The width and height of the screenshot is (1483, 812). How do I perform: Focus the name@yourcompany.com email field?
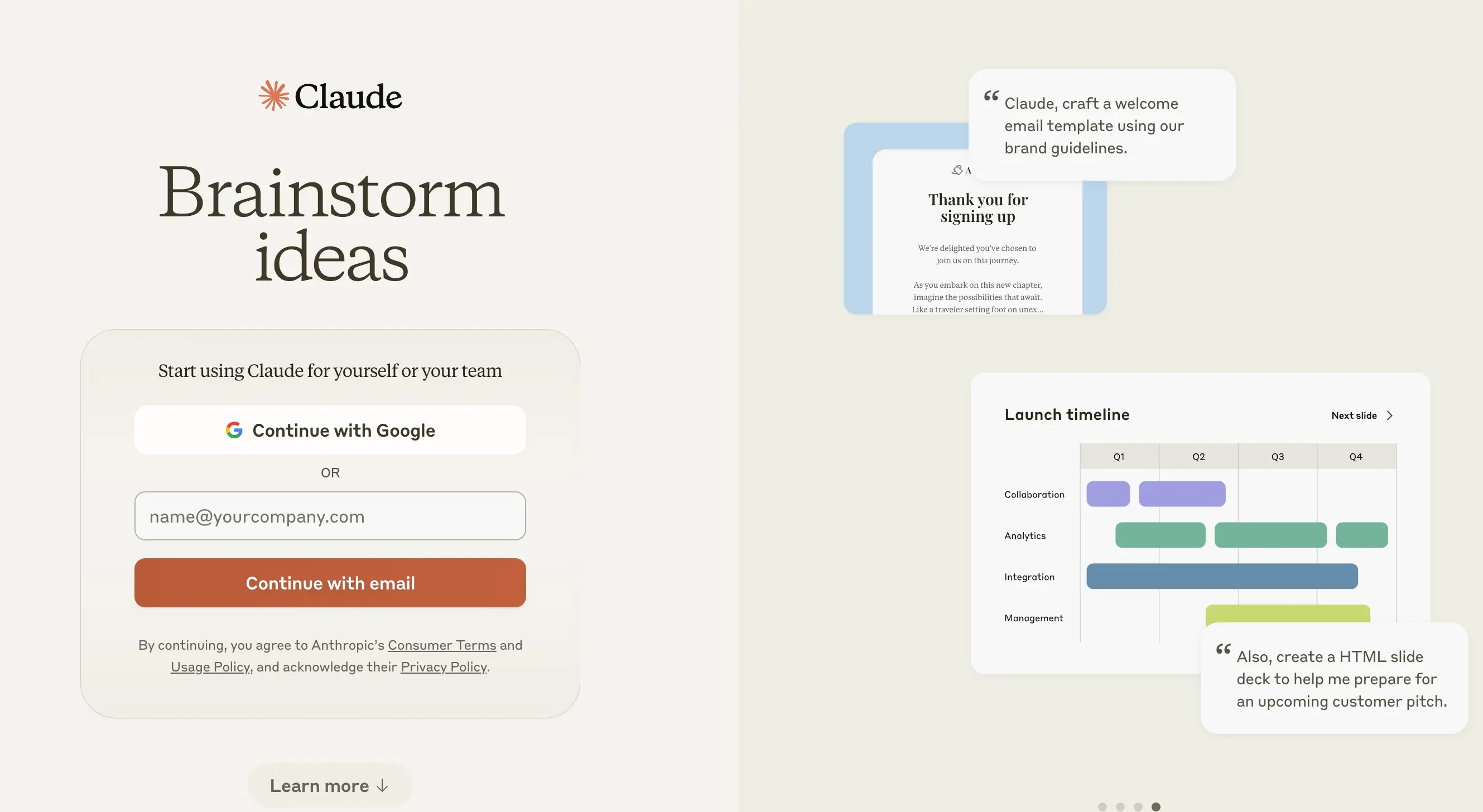330,516
